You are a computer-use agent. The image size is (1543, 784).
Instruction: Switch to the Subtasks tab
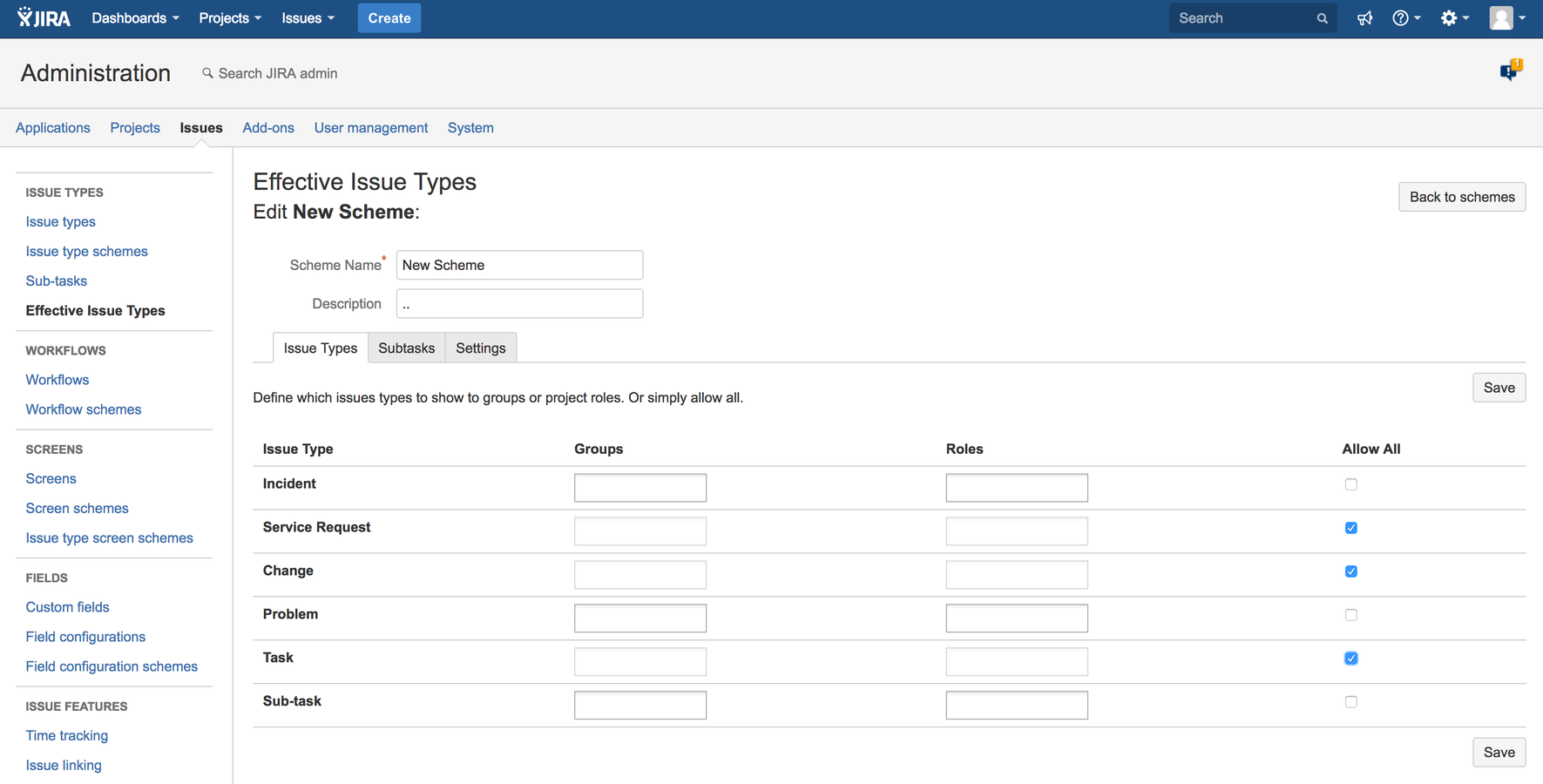coord(406,348)
